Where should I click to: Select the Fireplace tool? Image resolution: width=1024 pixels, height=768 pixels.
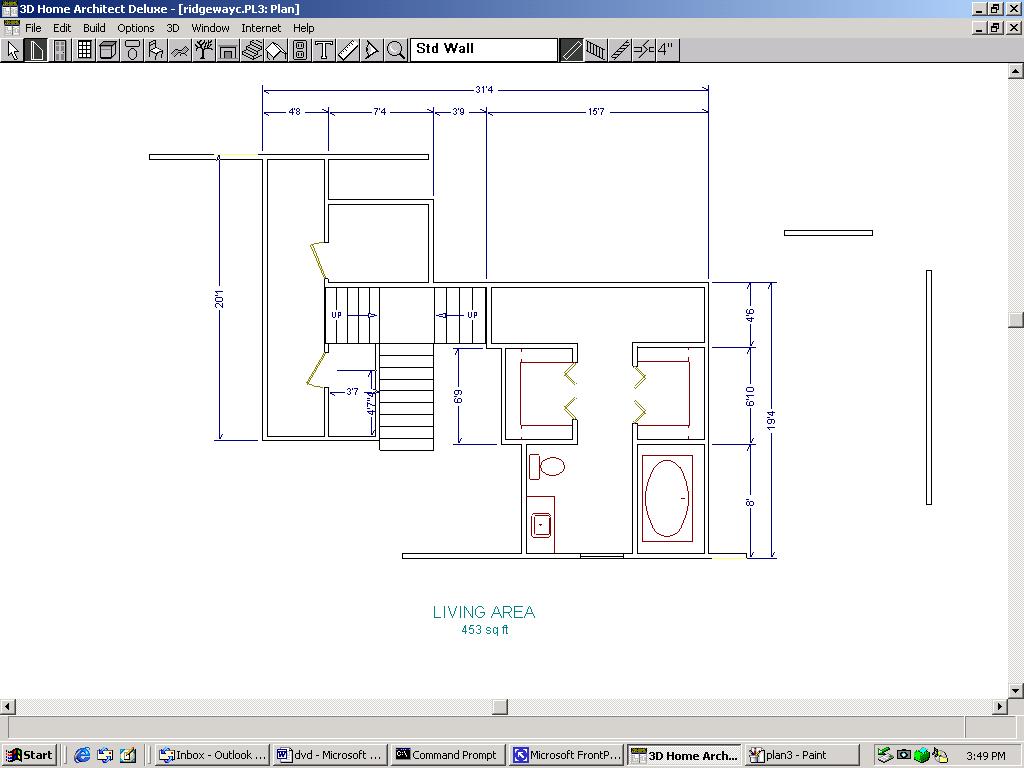228,50
